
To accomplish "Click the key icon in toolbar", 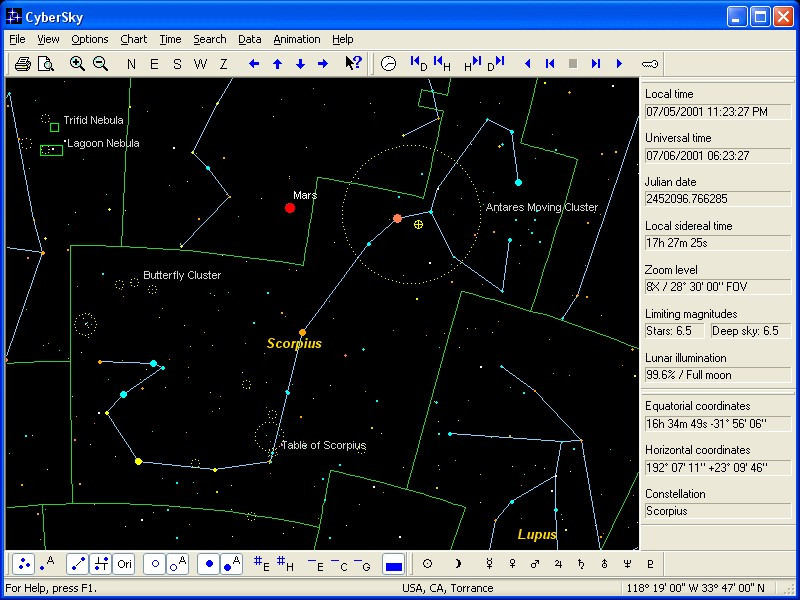I will click(649, 64).
